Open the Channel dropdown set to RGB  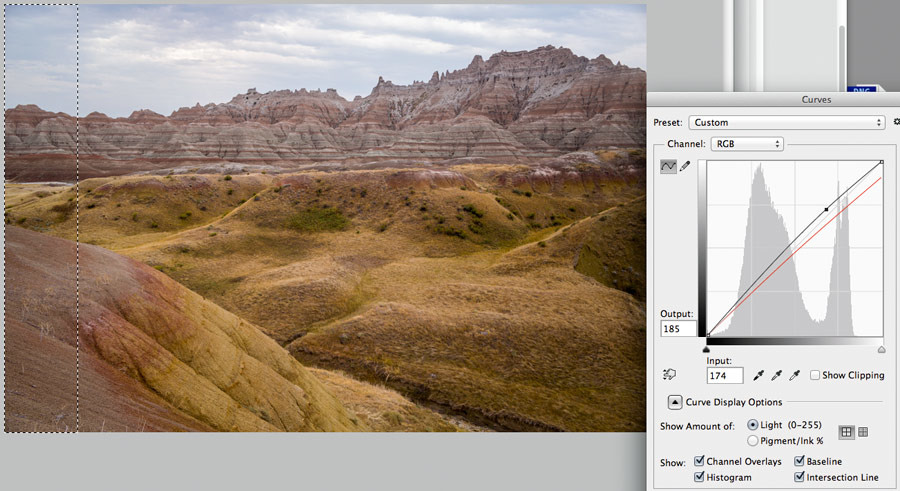click(x=746, y=144)
